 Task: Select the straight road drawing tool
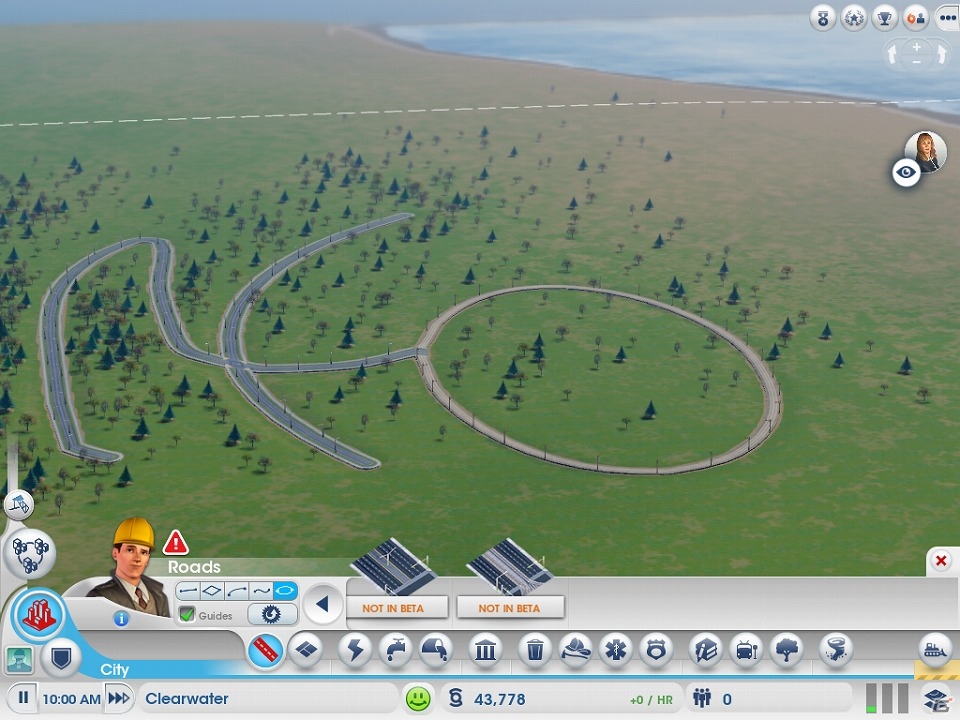tap(188, 591)
